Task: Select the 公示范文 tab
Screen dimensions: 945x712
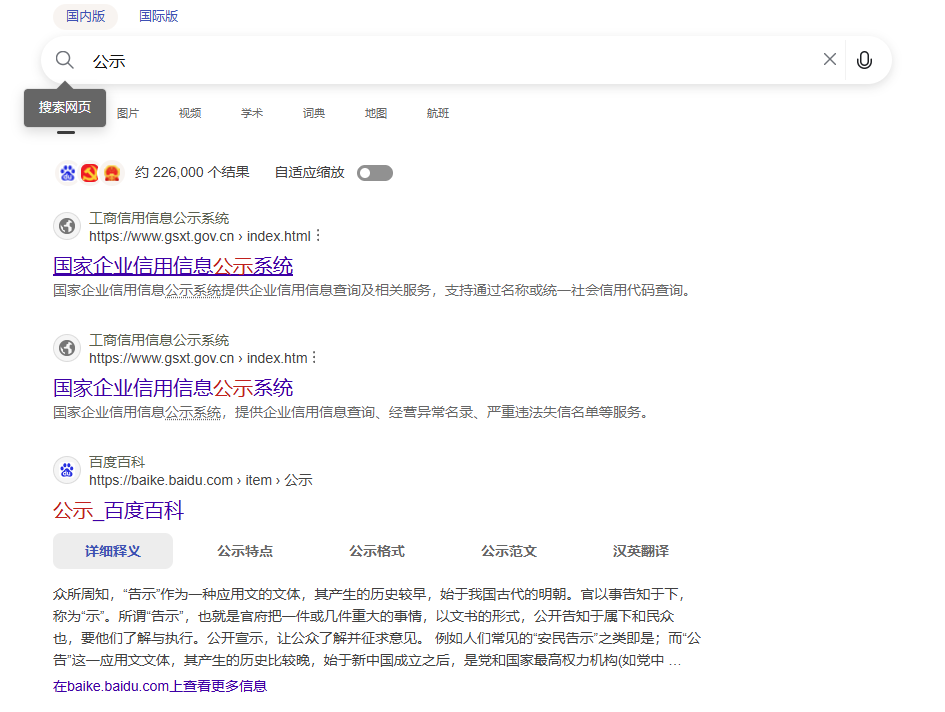Action: [509, 551]
